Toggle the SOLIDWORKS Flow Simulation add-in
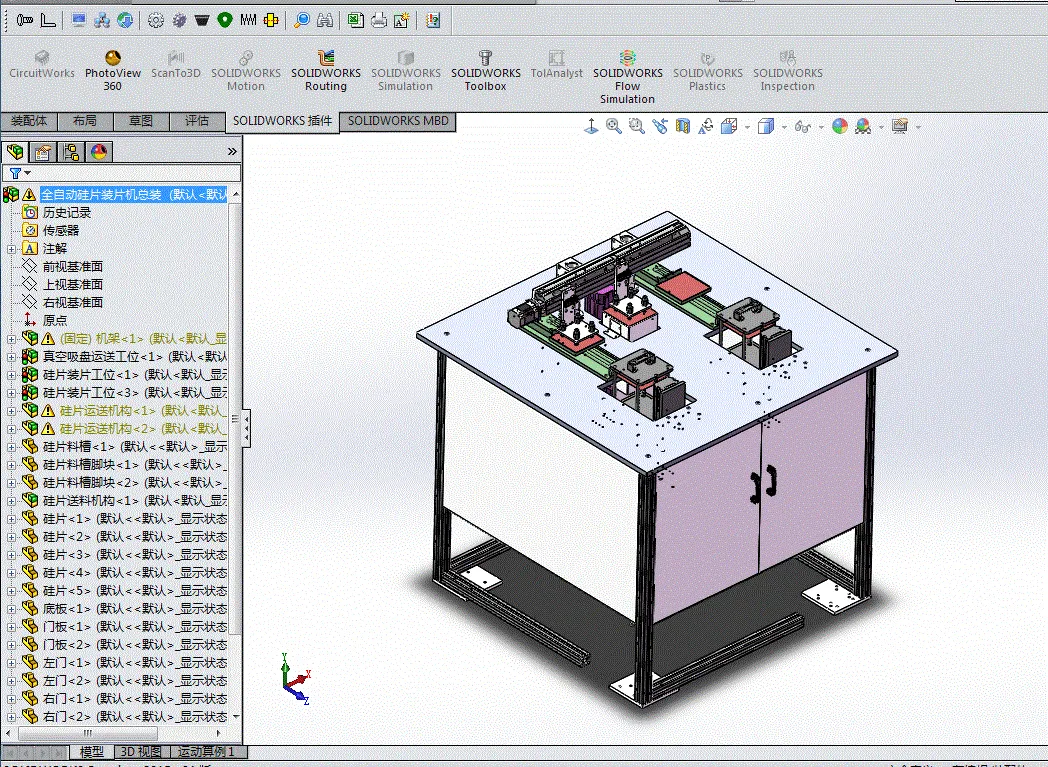Image resolution: width=1048 pixels, height=767 pixels. click(x=628, y=77)
